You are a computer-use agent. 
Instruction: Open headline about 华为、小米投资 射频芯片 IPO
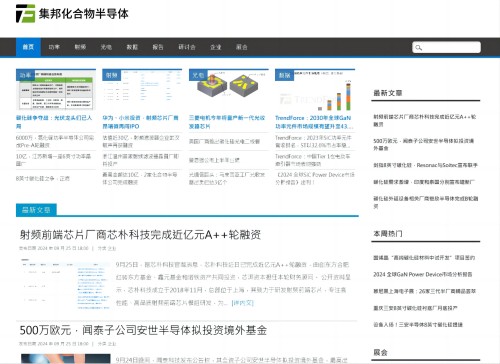[140, 122]
